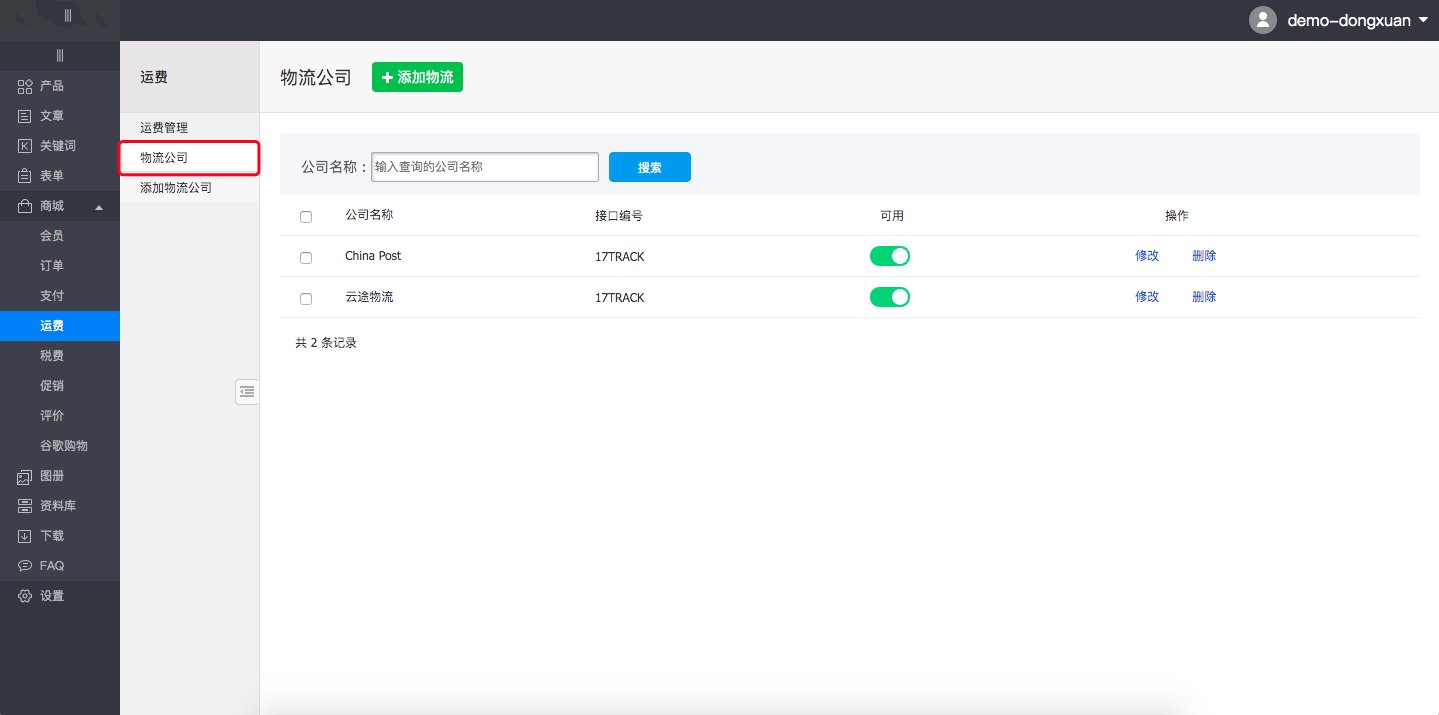The image size is (1439, 715).
Task: Open the Database (资料库) icon
Action: coord(26,506)
